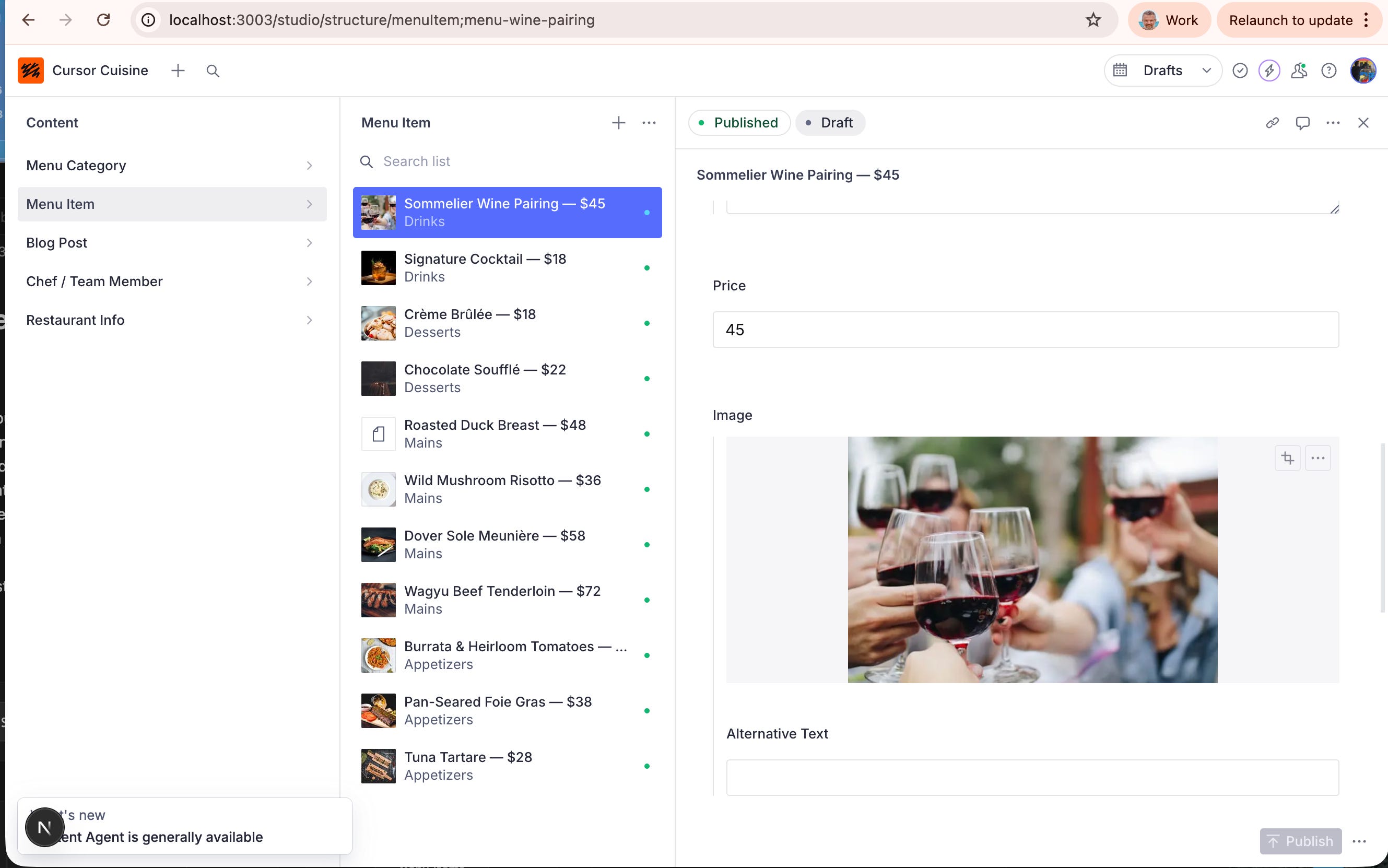1388x868 pixels.
Task: Open the help question mark icon
Action: click(1329, 71)
